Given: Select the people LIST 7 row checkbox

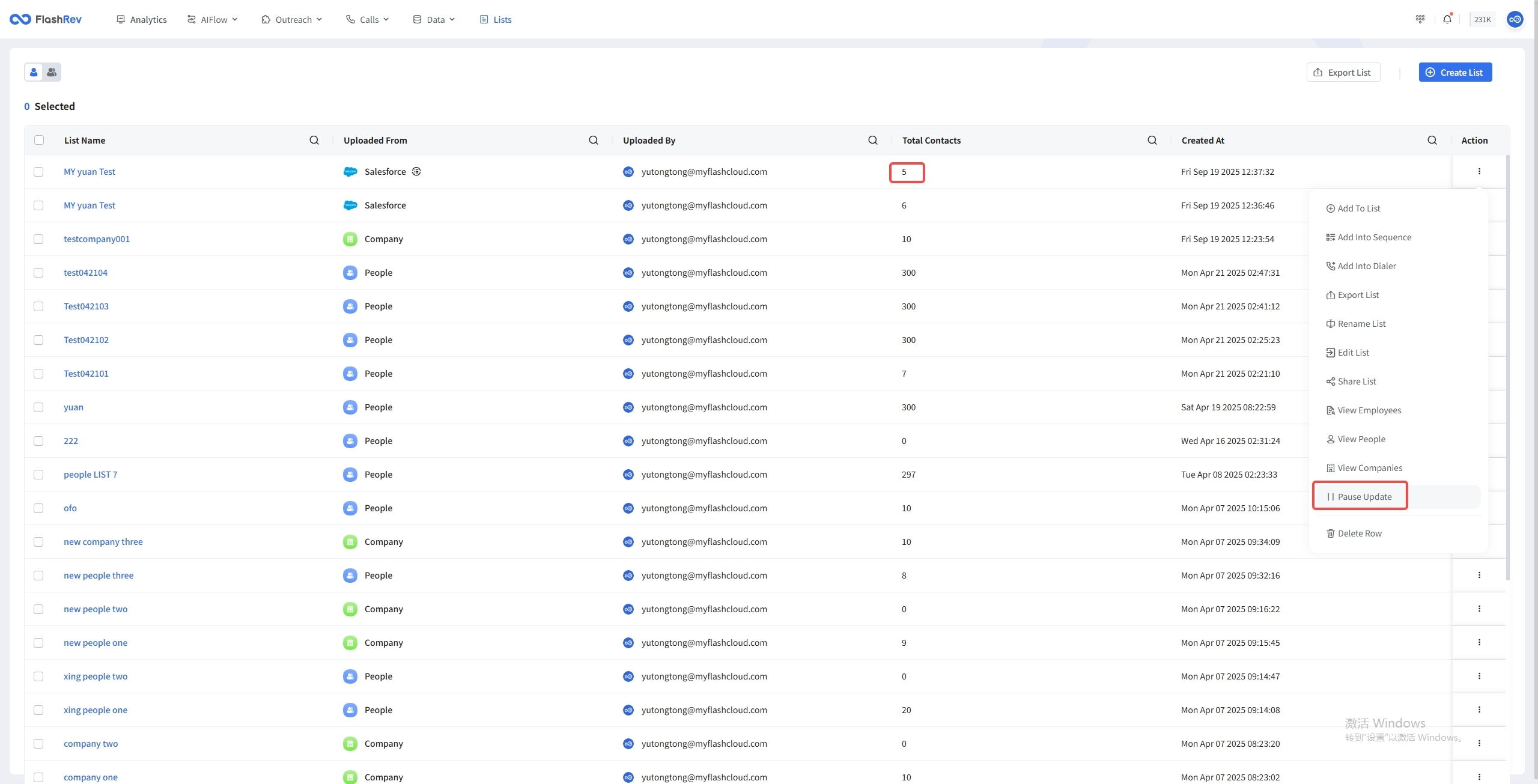Looking at the screenshot, I should click(39, 475).
